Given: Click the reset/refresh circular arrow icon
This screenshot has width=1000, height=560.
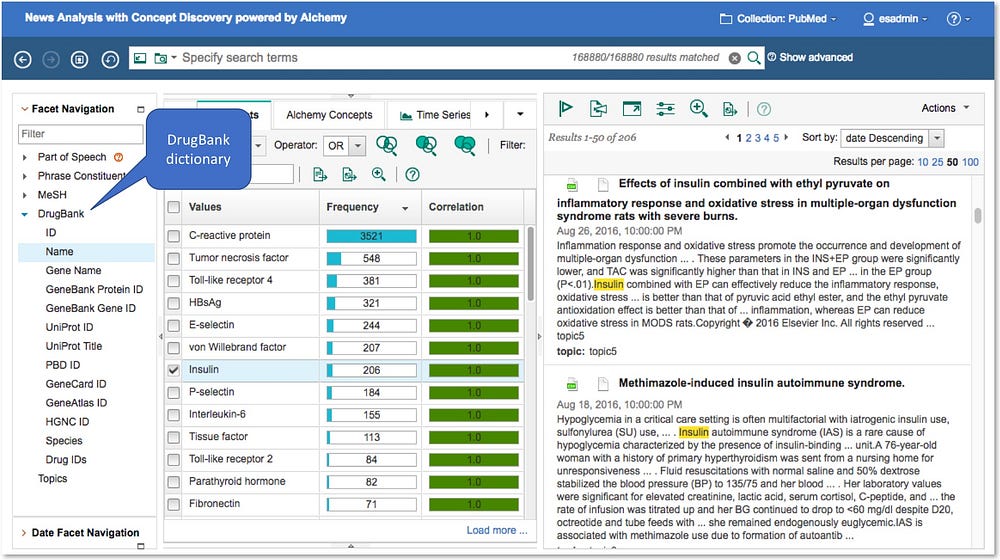Looking at the screenshot, I should 110,60.
